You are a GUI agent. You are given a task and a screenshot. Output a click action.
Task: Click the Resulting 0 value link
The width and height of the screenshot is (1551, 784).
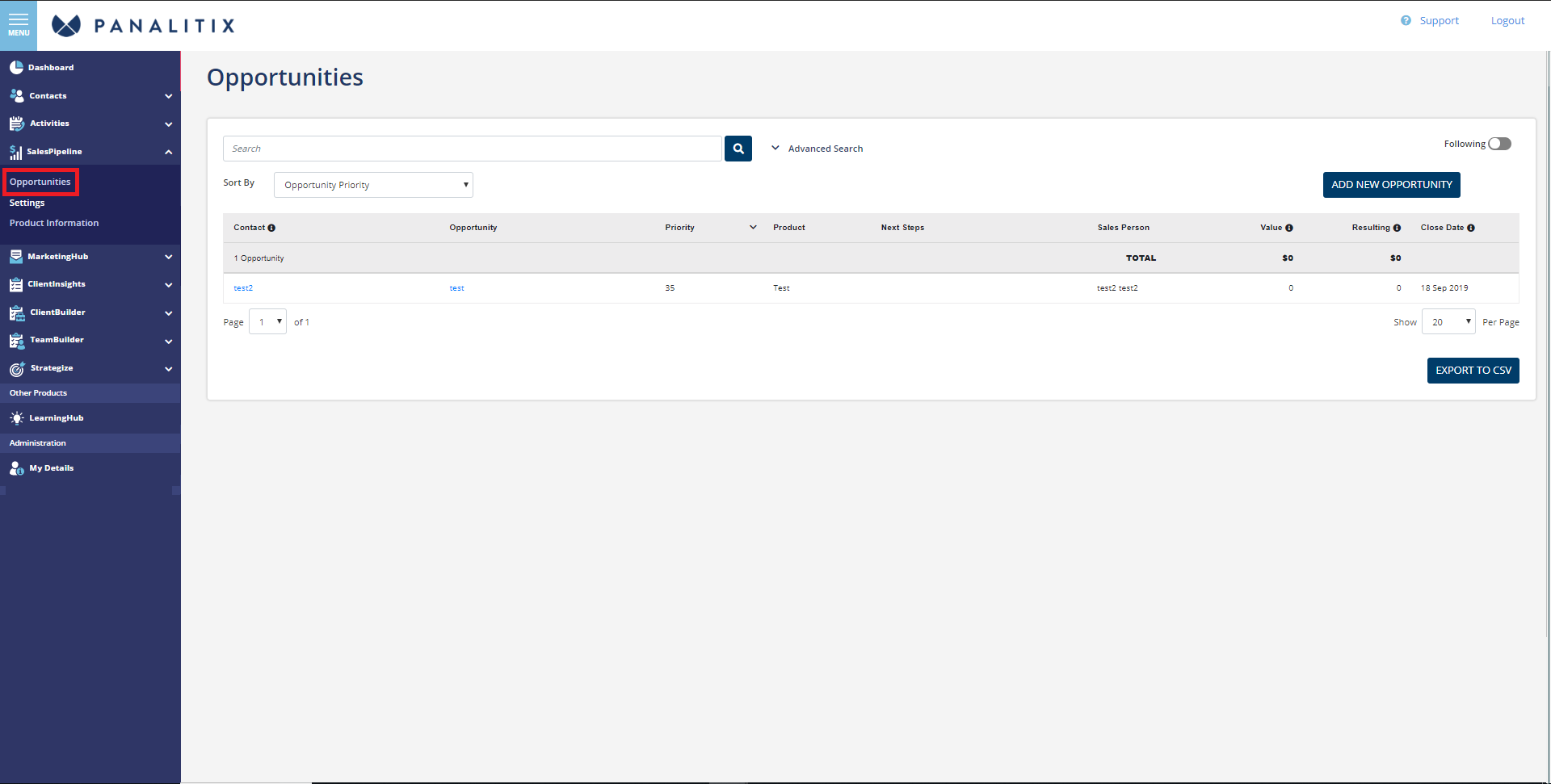[1398, 288]
